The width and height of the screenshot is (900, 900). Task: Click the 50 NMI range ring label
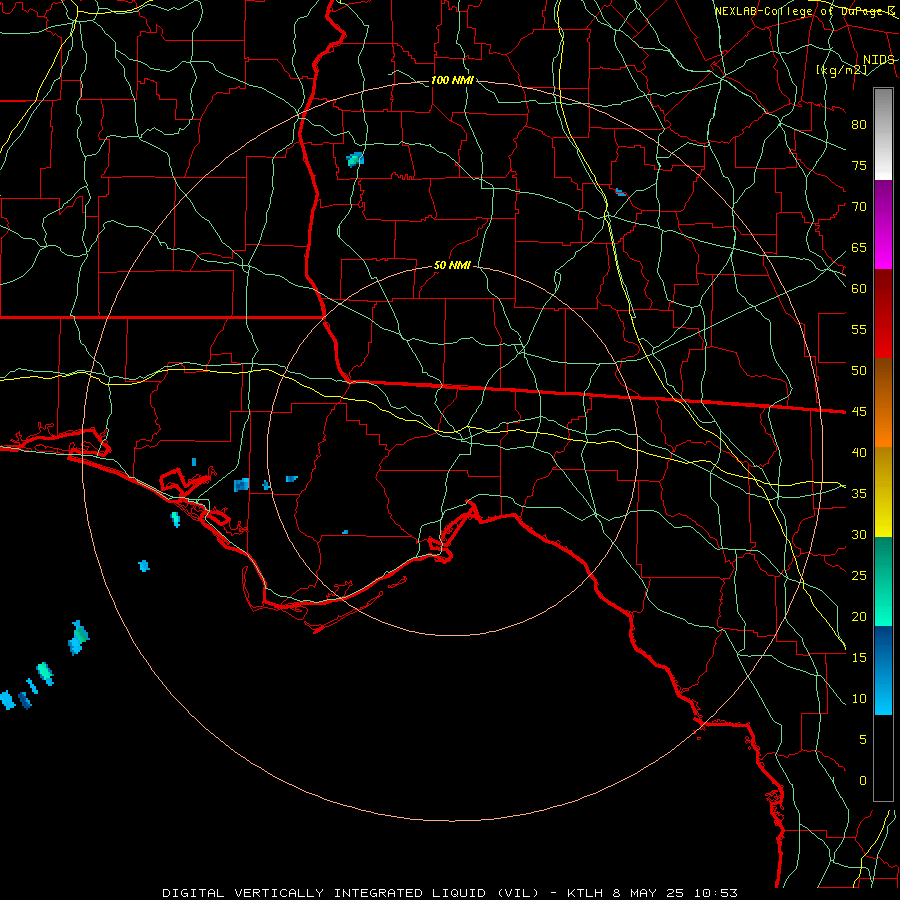click(x=452, y=265)
